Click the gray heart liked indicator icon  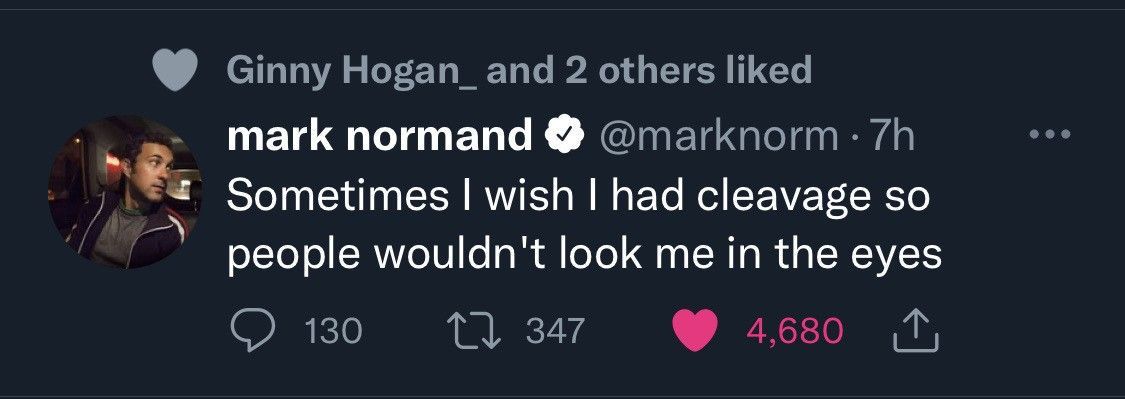[176, 70]
